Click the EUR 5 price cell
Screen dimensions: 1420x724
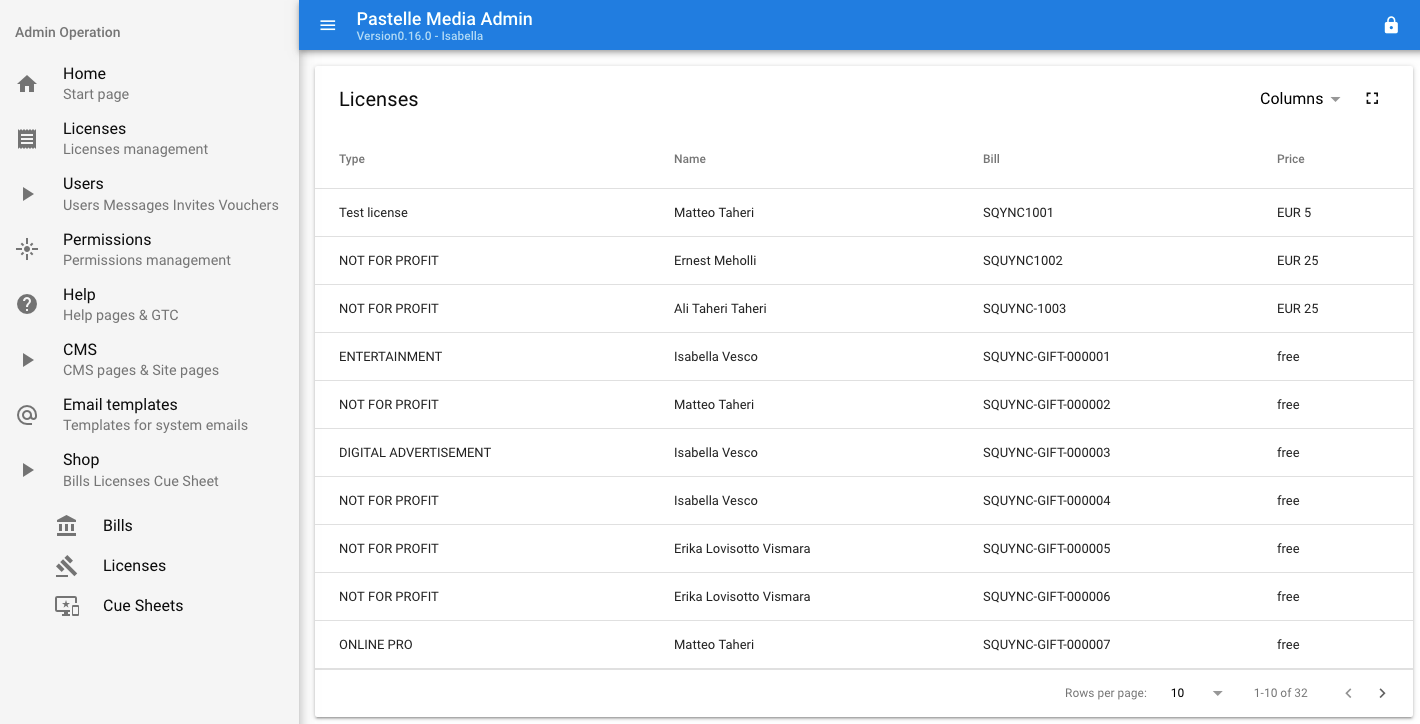pos(1294,213)
